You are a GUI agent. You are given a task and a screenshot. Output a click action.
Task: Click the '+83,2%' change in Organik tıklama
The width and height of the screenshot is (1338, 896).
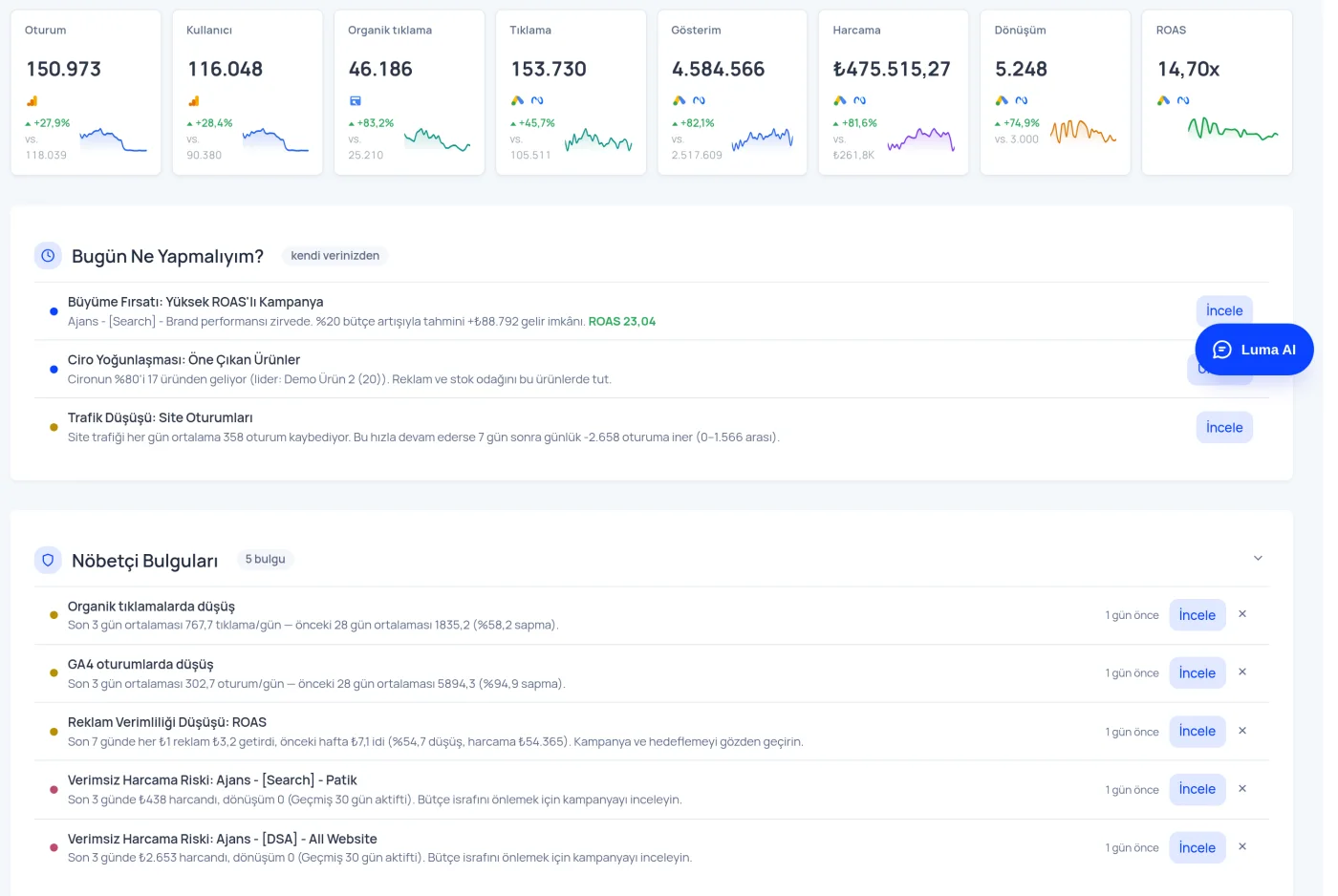(371, 123)
